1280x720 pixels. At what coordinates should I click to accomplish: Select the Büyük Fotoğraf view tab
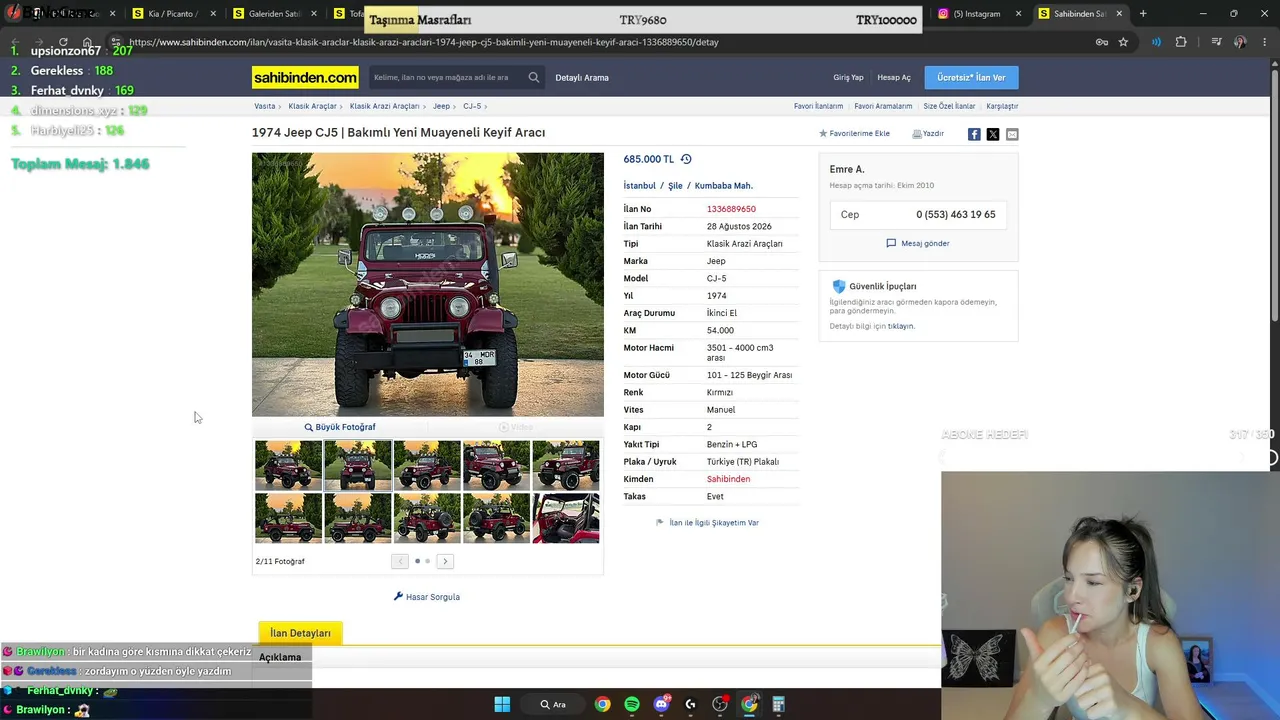click(340, 427)
